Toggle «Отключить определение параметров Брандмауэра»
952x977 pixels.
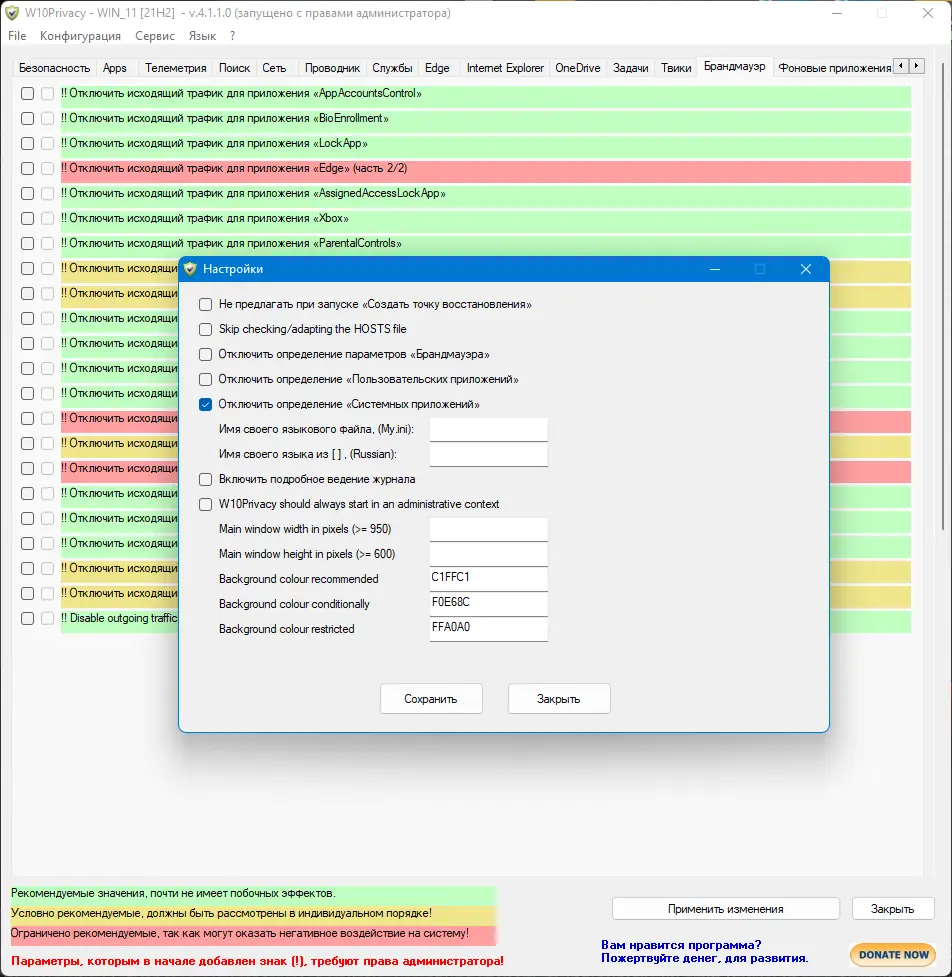pos(206,355)
